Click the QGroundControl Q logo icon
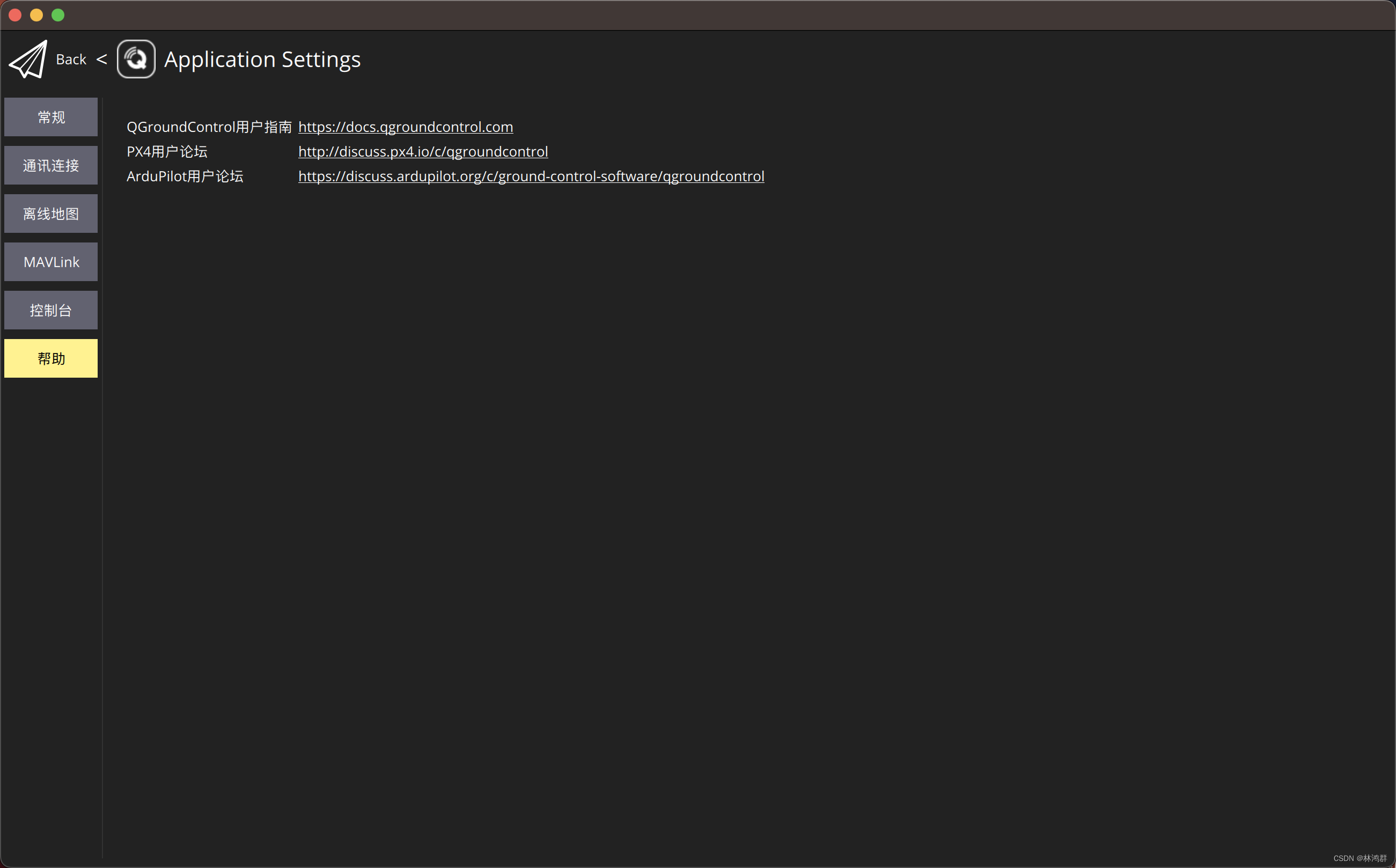The width and height of the screenshot is (1396, 868). click(136, 59)
